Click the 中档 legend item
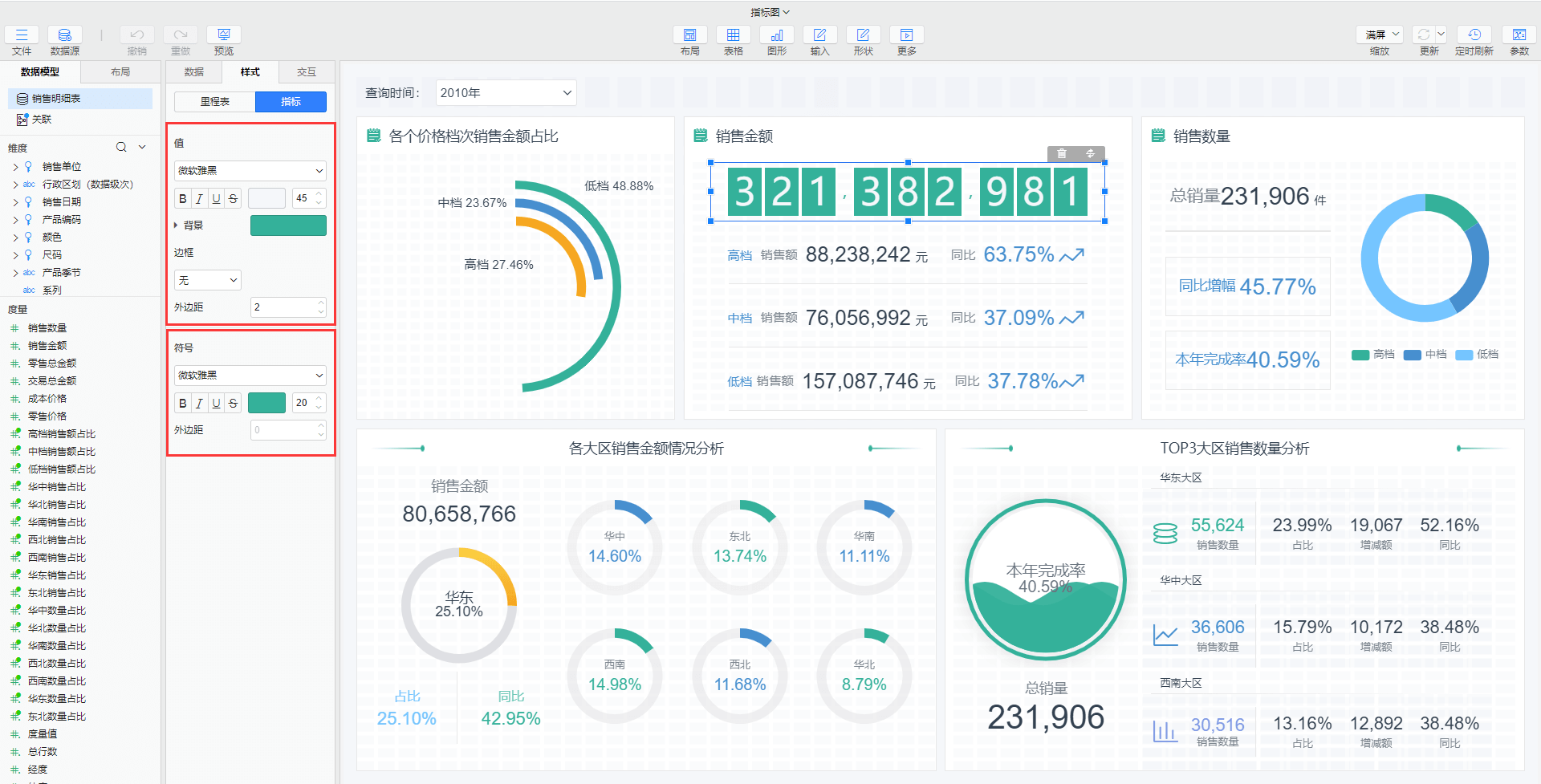The image size is (1541, 784). [1425, 355]
